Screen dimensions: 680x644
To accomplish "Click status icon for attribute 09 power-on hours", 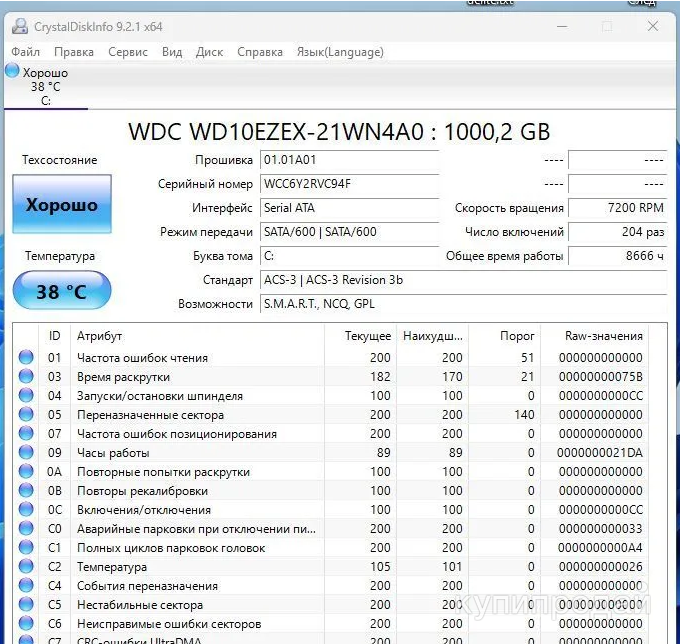I will click(26, 453).
